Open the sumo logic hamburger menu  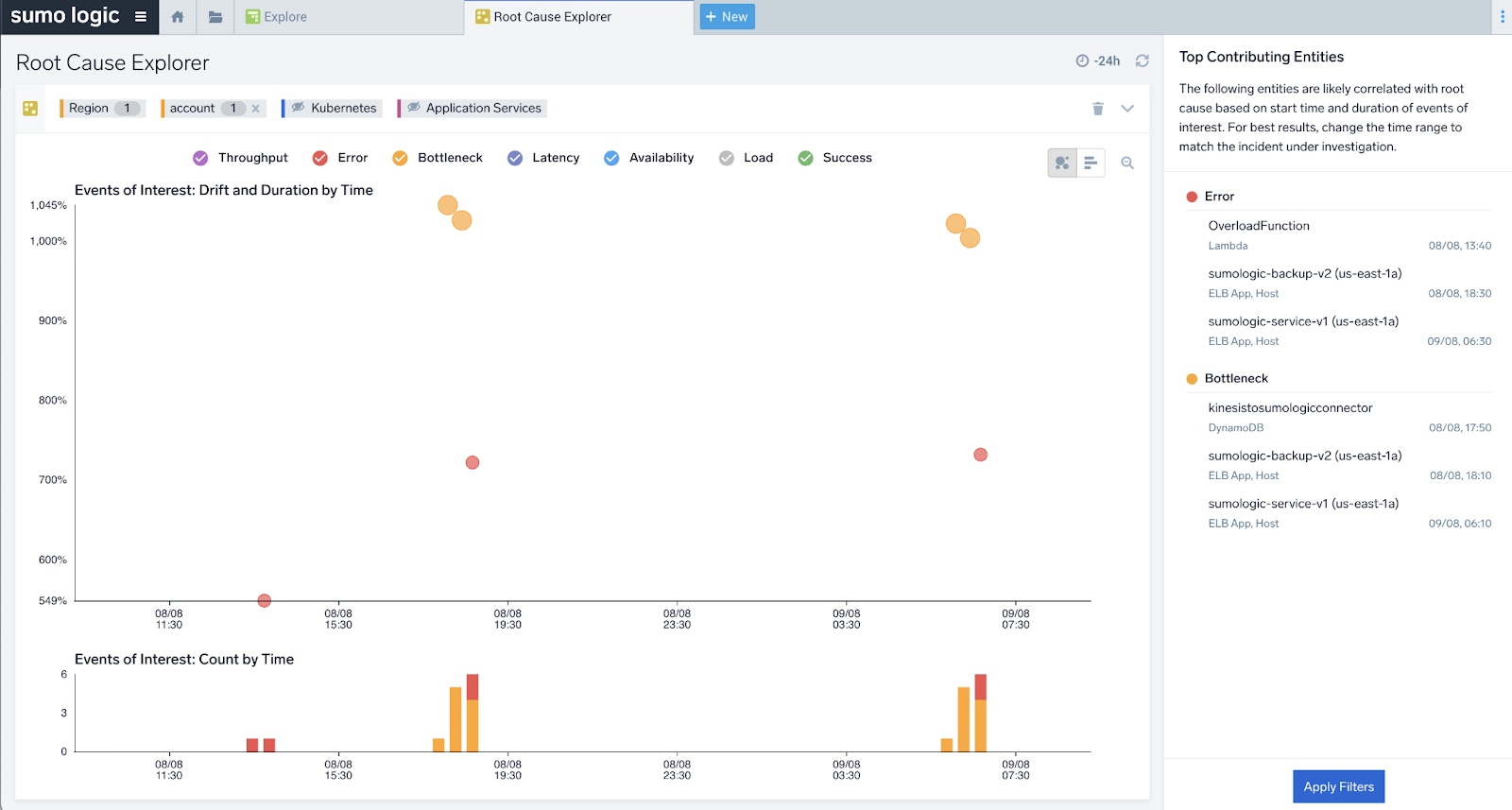coord(140,16)
